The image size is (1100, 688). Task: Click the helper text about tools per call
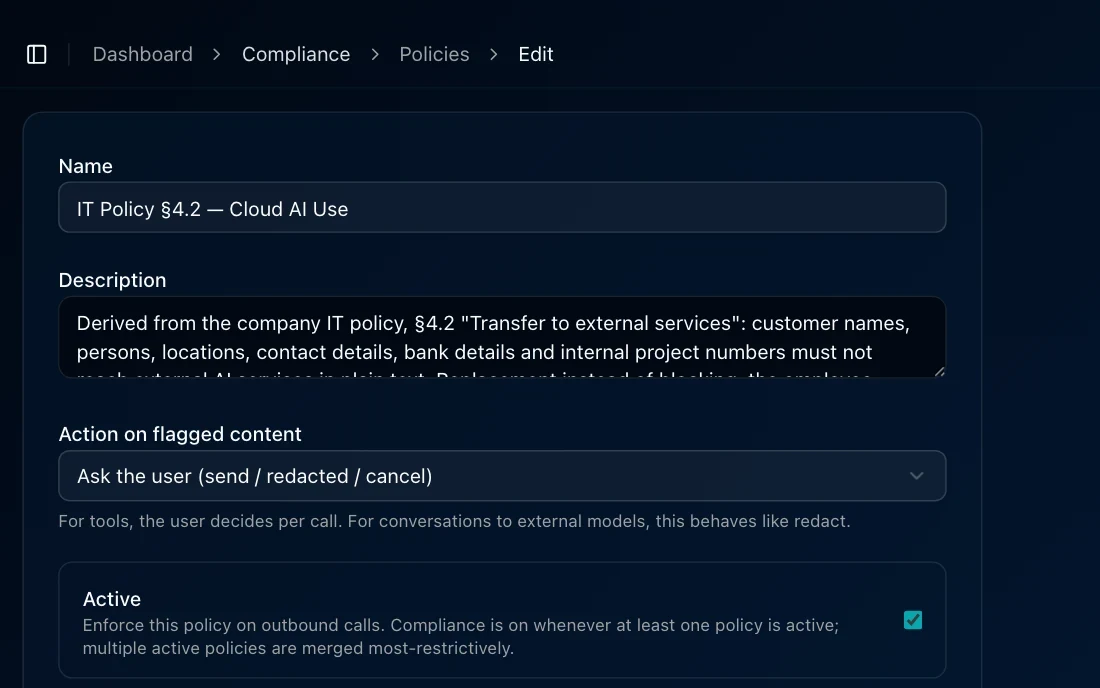pyautogui.click(x=454, y=521)
